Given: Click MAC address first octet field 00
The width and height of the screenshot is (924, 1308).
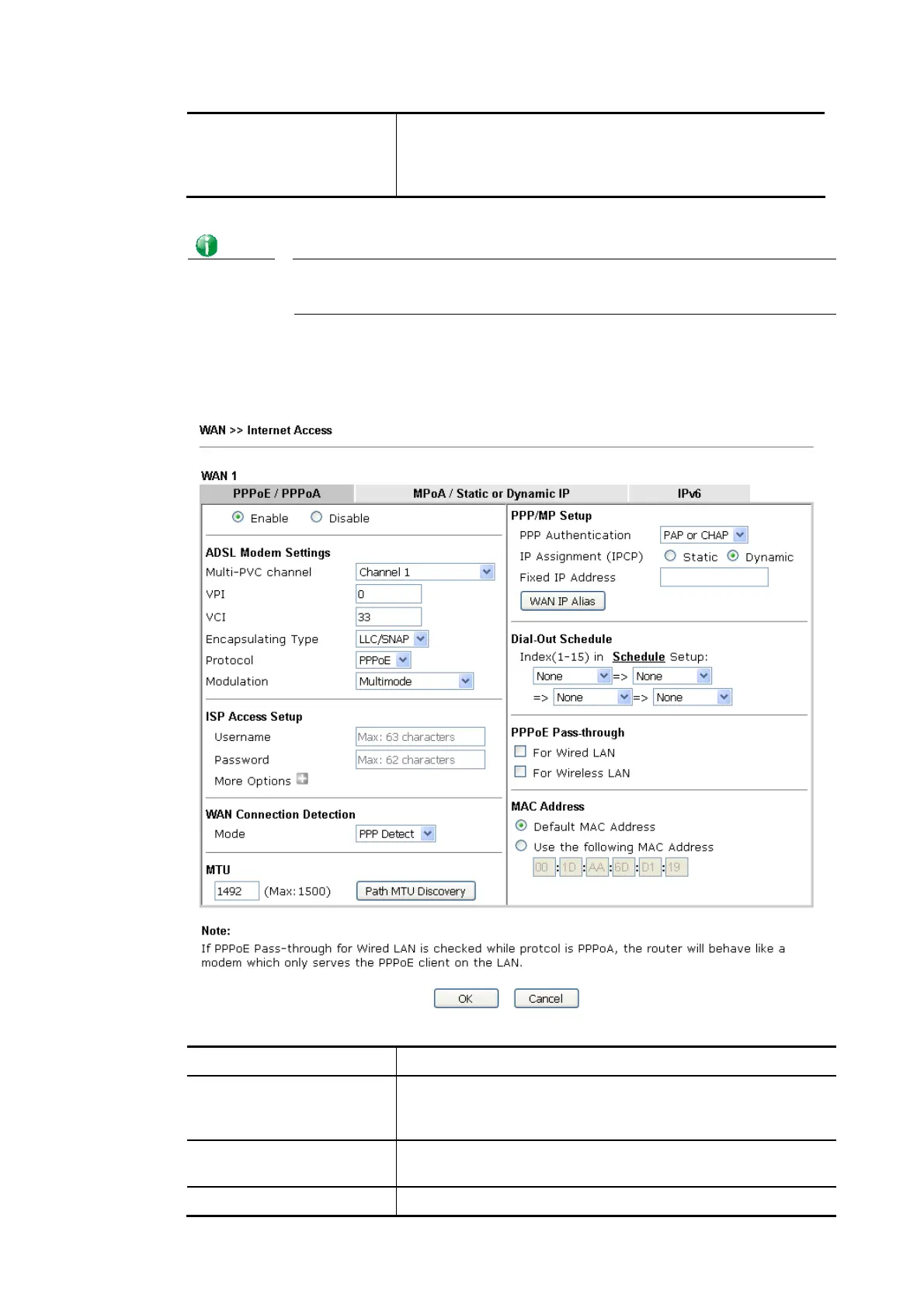Looking at the screenshot, I should click(x=544, y=868).
